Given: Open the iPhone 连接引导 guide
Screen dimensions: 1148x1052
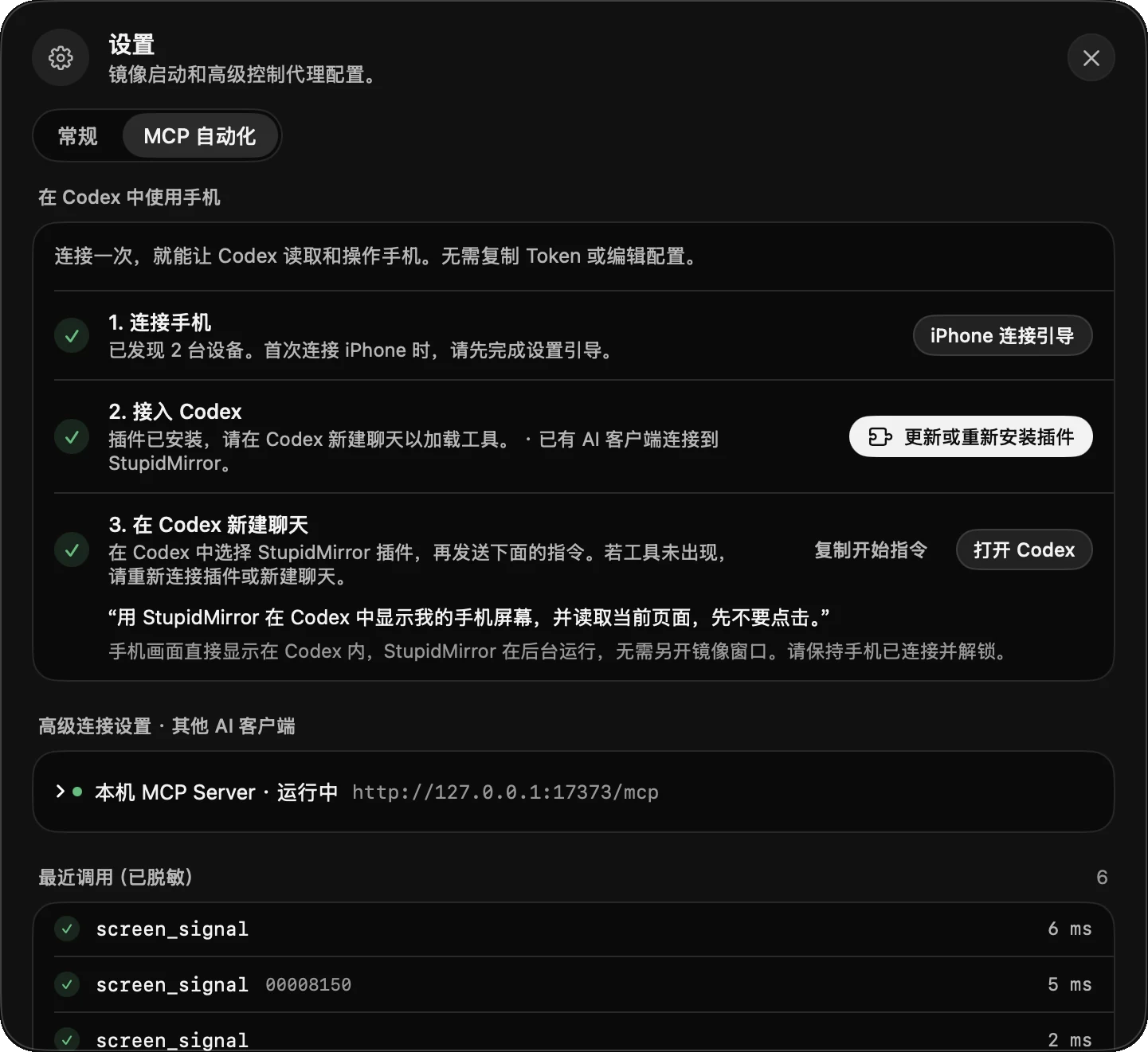Looking at the screenshot, I should (x=1002, y=335).
